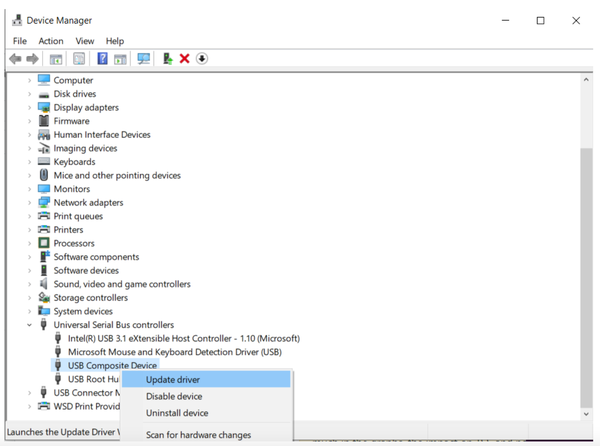Select Intel(R) USB 3.1 eXtensible Host Controller
Screen dimensions: 600x446
[x=184, y=339]
